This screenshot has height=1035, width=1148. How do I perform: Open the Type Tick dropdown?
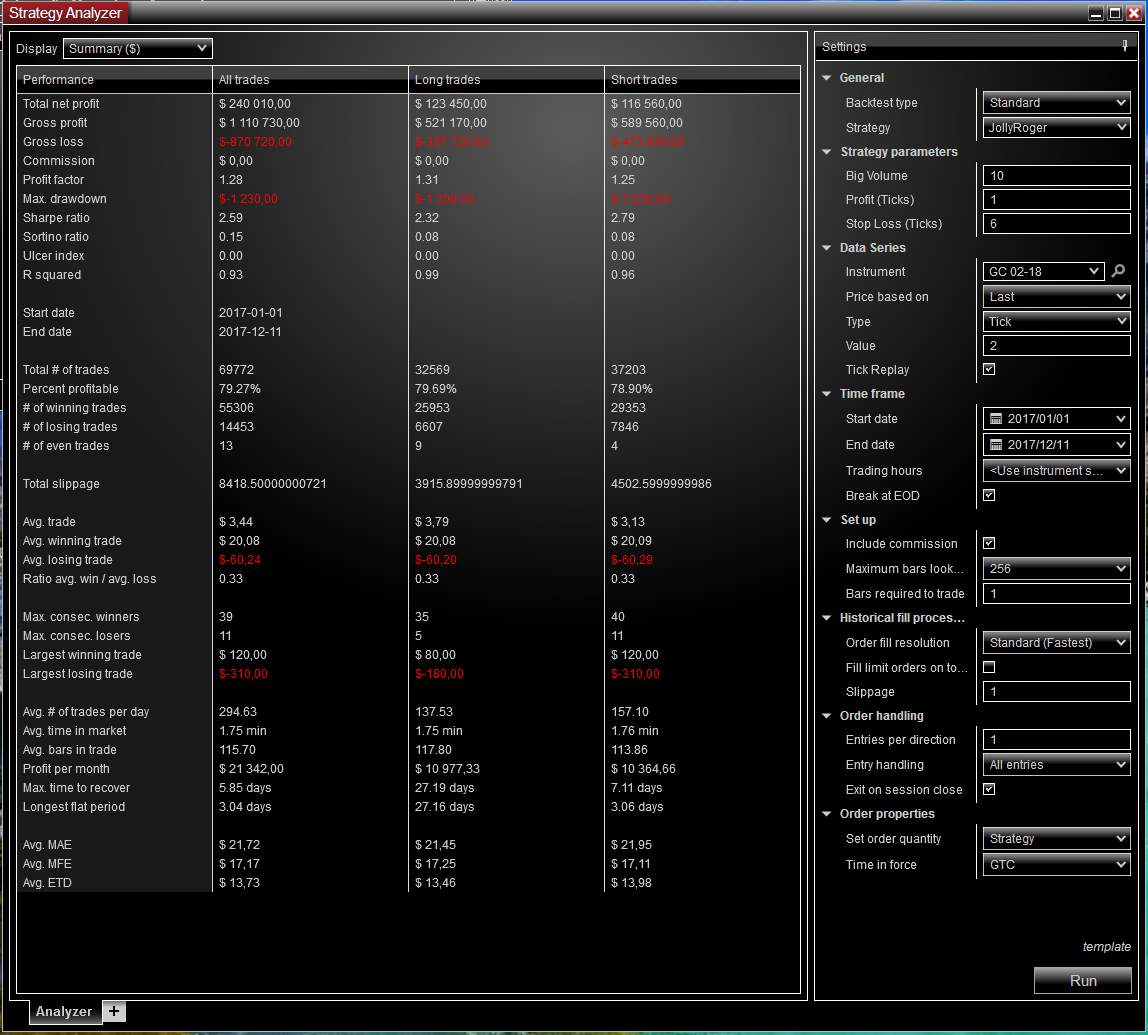1056,321
